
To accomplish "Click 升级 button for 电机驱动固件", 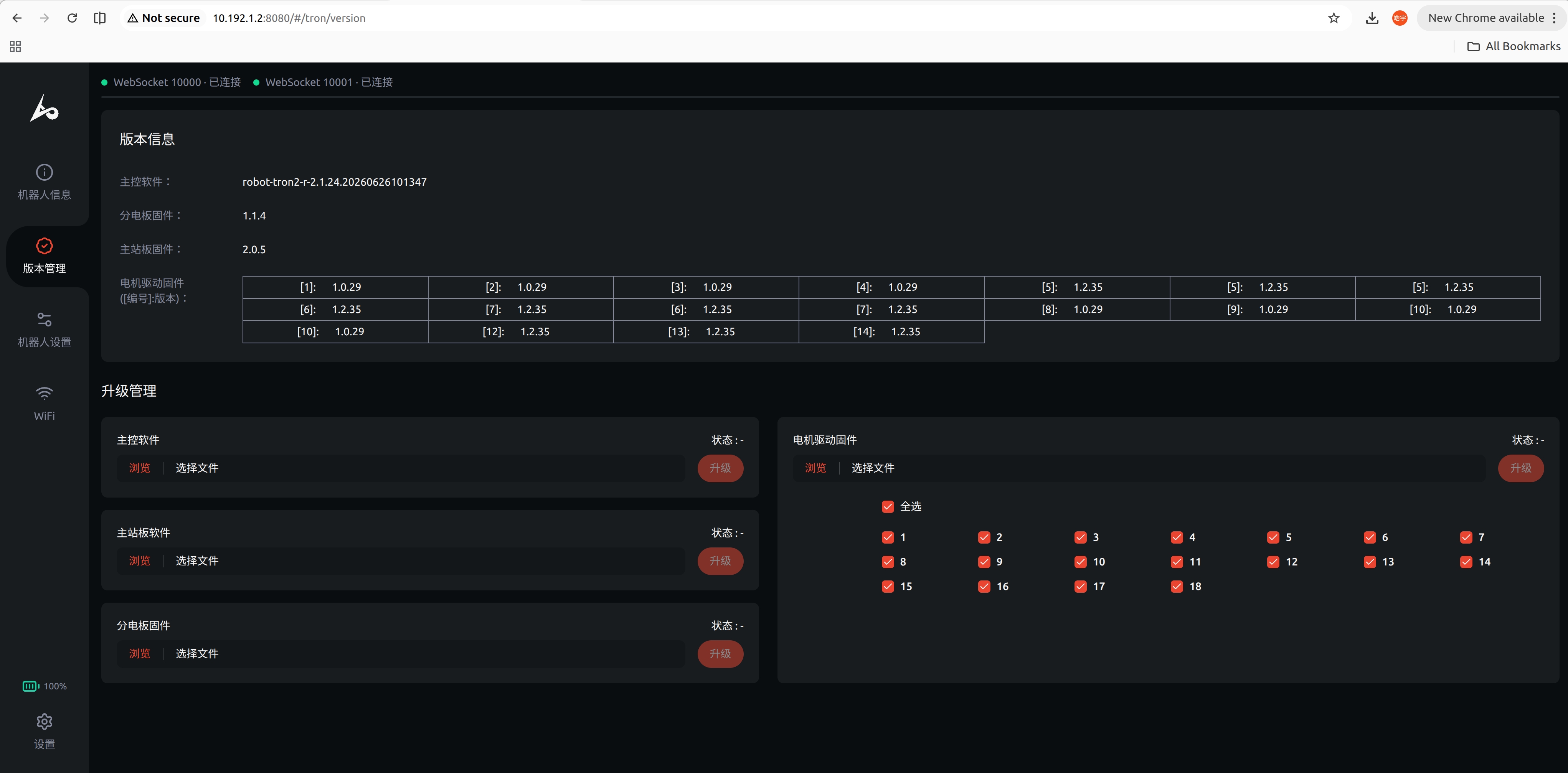I will point(1520,468).
